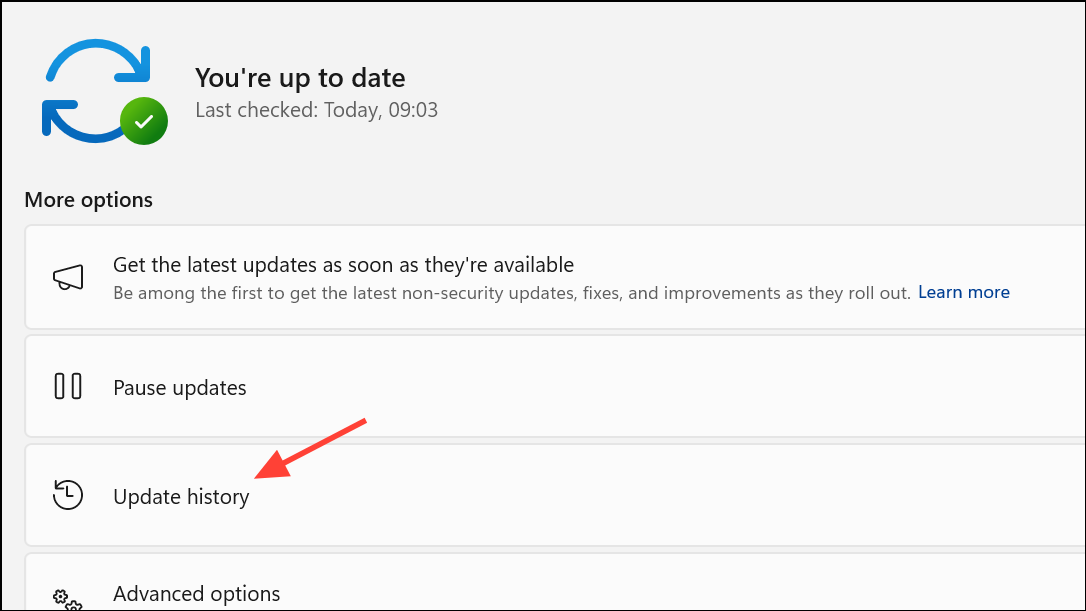Click the You're up to date heading

[x=300, y=77]
